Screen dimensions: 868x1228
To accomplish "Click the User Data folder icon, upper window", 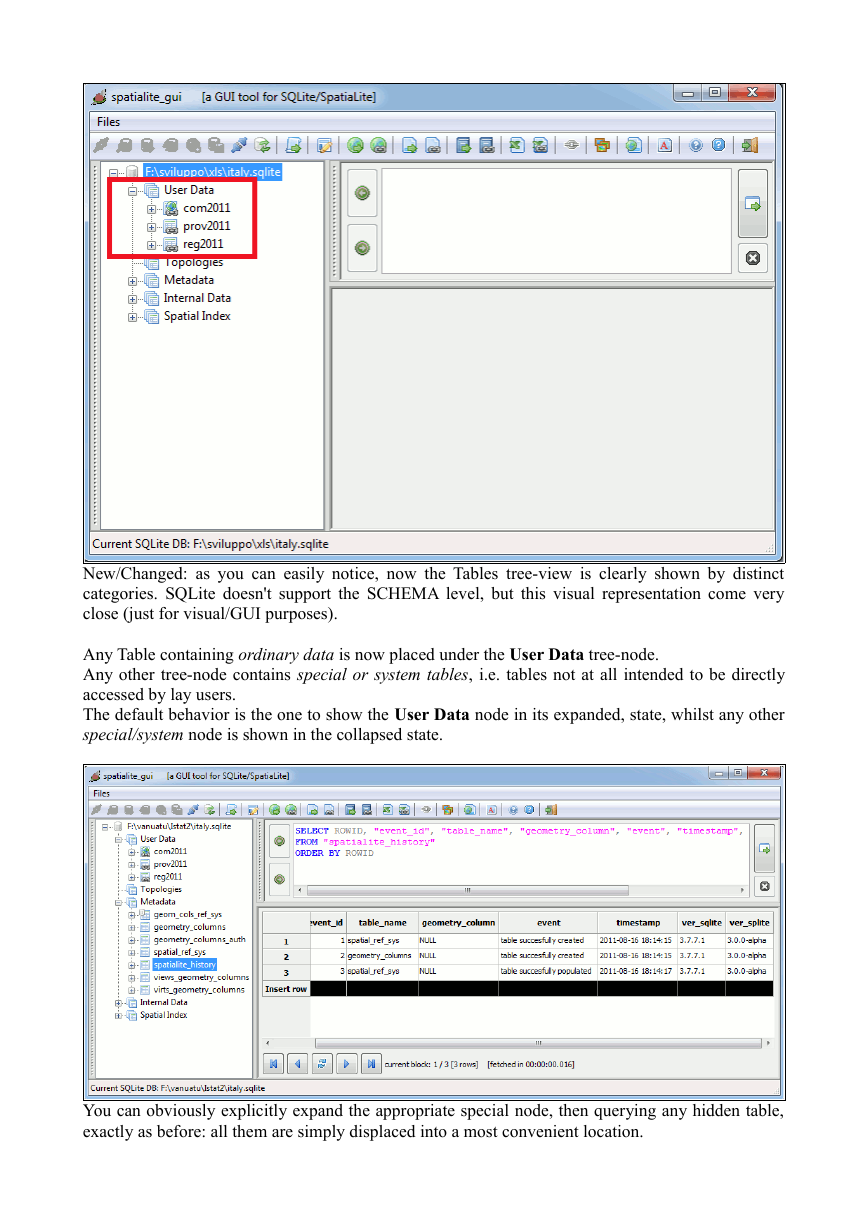I will 152,190.
